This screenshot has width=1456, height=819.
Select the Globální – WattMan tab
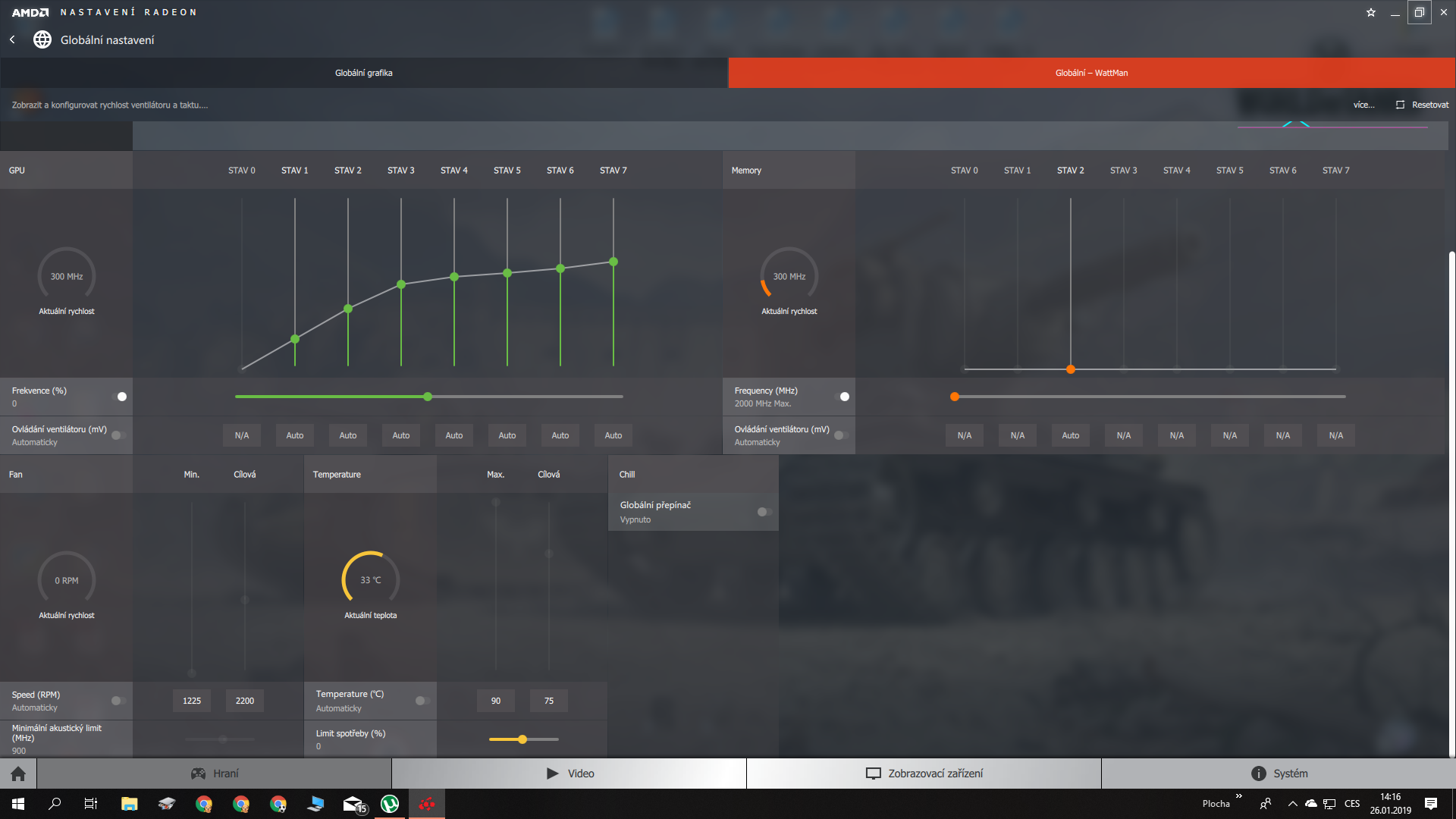click(1091, 73)
